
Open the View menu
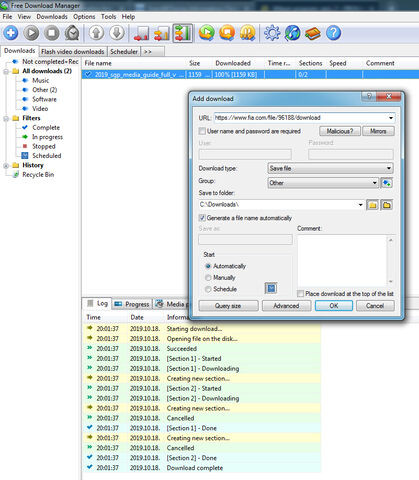tap(24, 17)
